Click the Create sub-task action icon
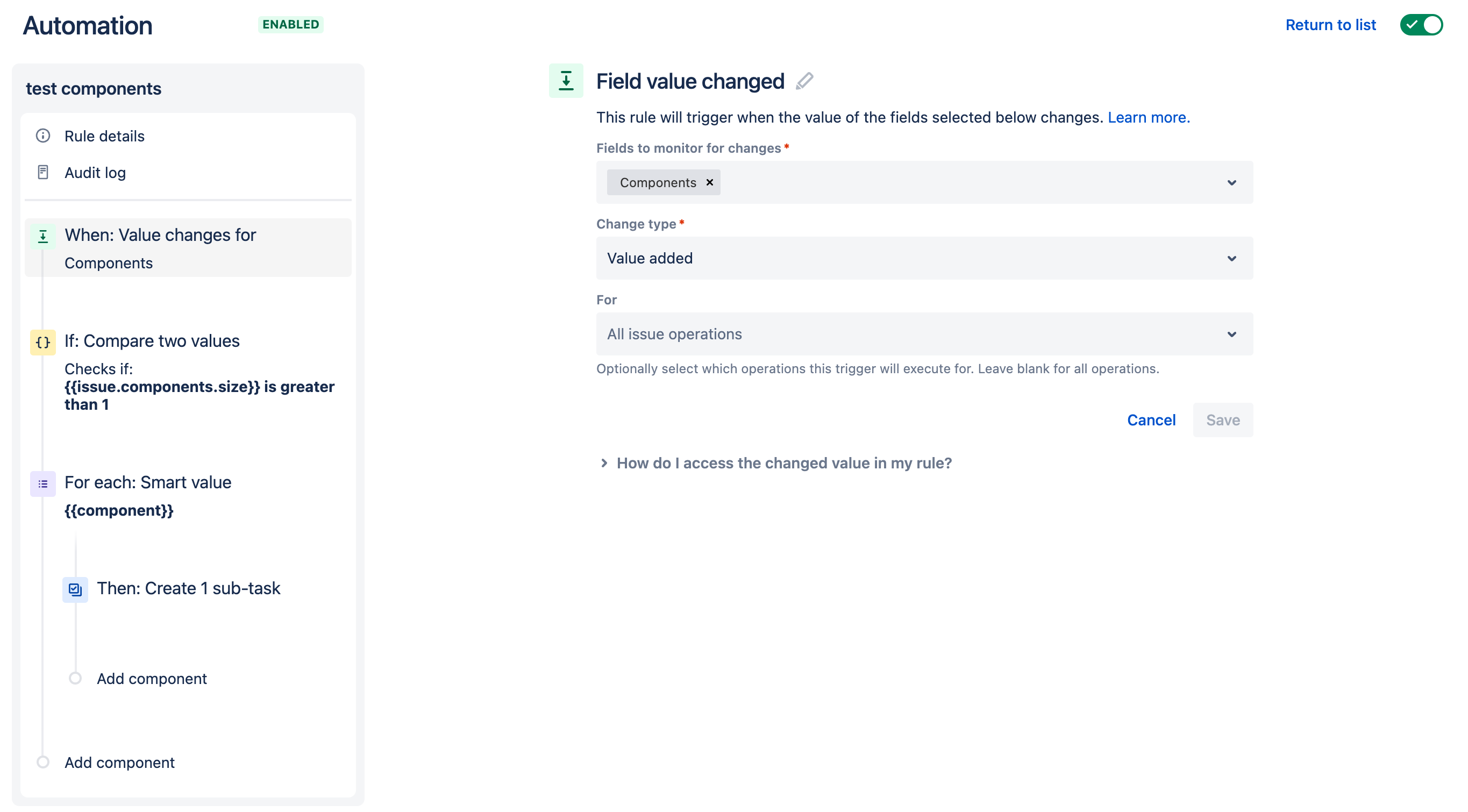This screenshot has height=812, width=1468. coord(75,589)
